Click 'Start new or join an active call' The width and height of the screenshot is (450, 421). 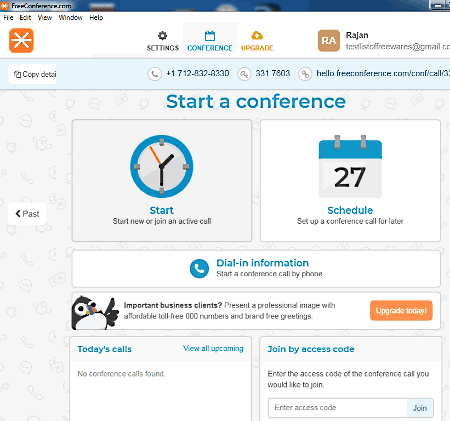162,221
